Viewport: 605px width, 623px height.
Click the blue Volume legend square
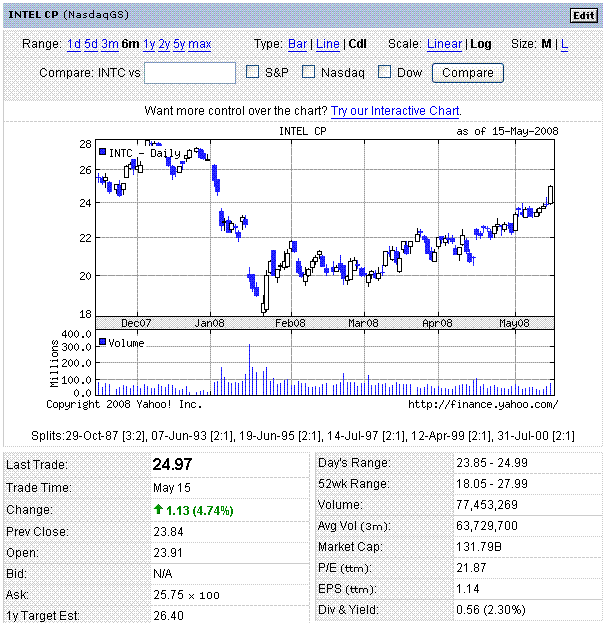point(103,343)
